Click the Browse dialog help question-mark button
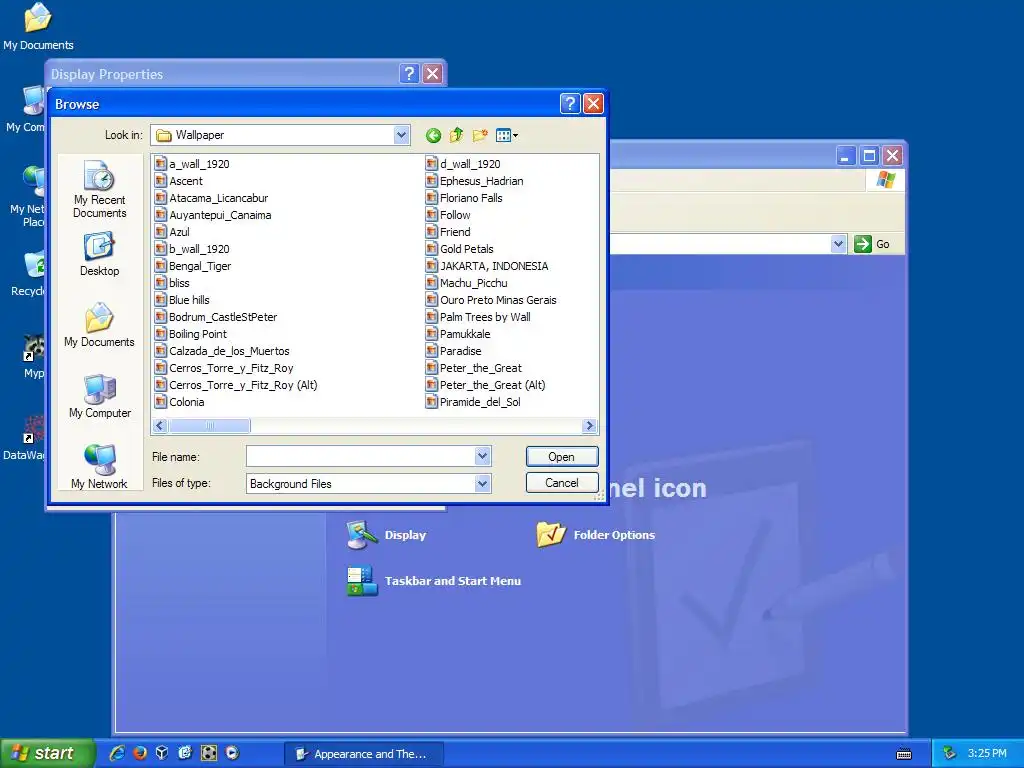 point(569,103)
